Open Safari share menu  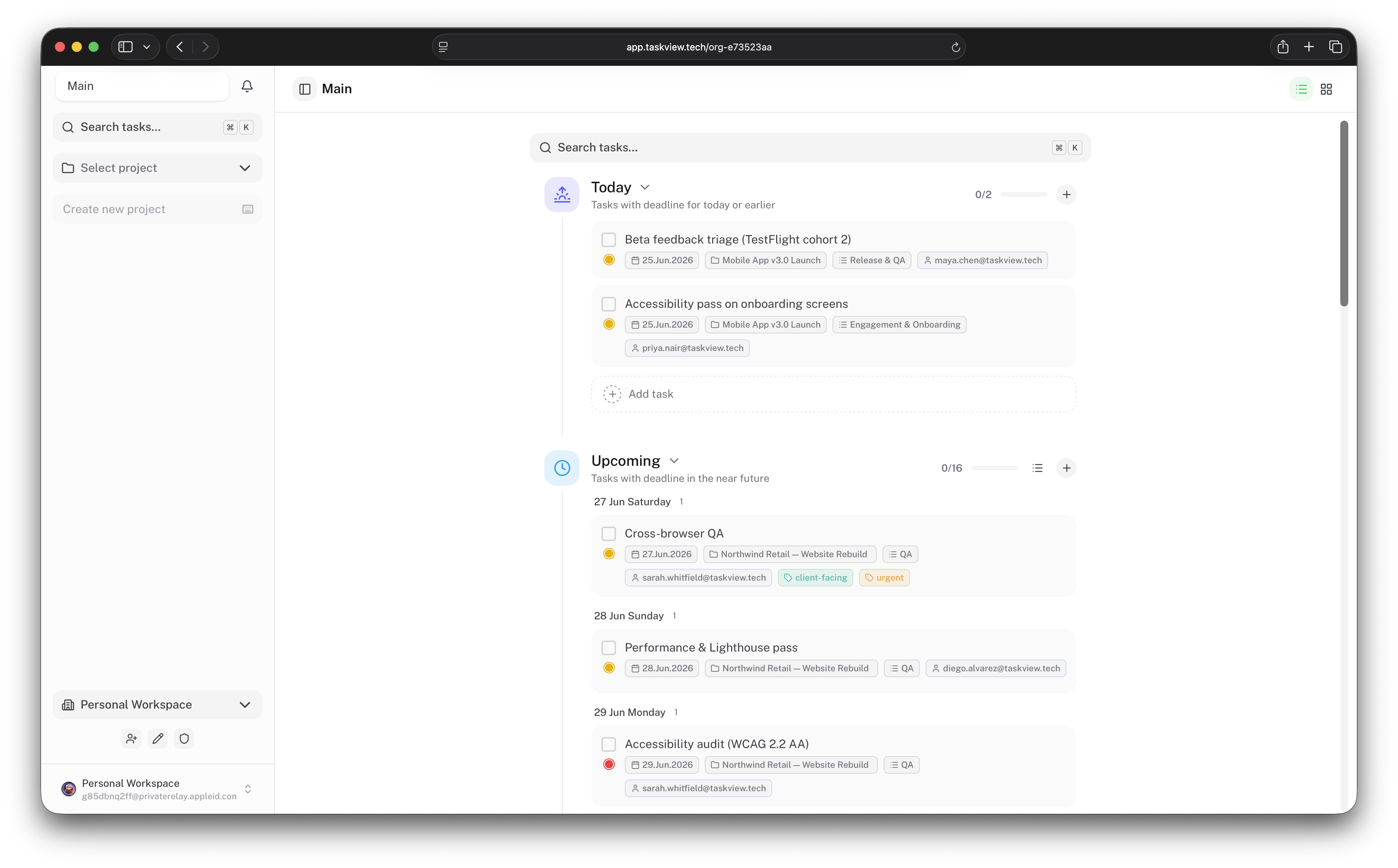(x=1282, y=46)
